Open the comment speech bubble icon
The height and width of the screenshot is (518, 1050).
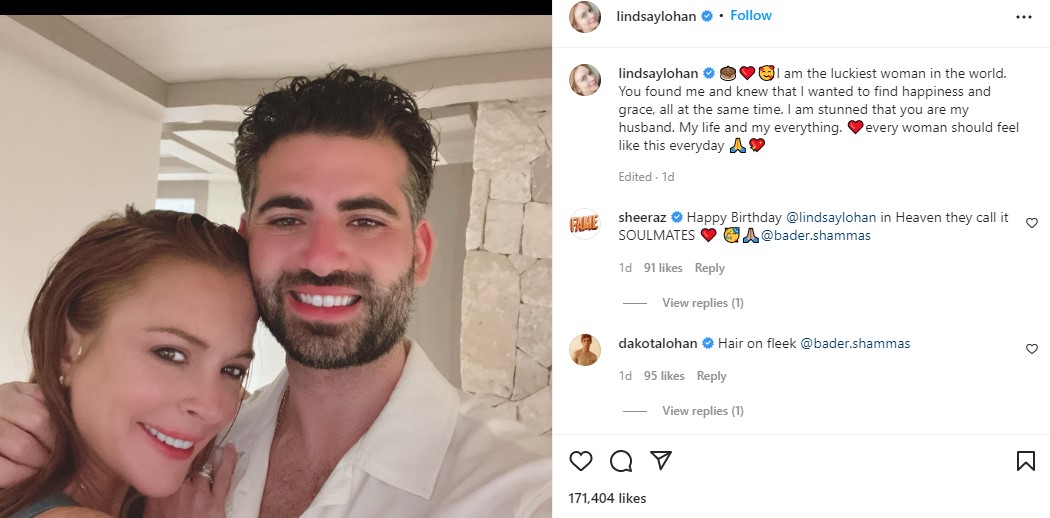coord(621,460)
